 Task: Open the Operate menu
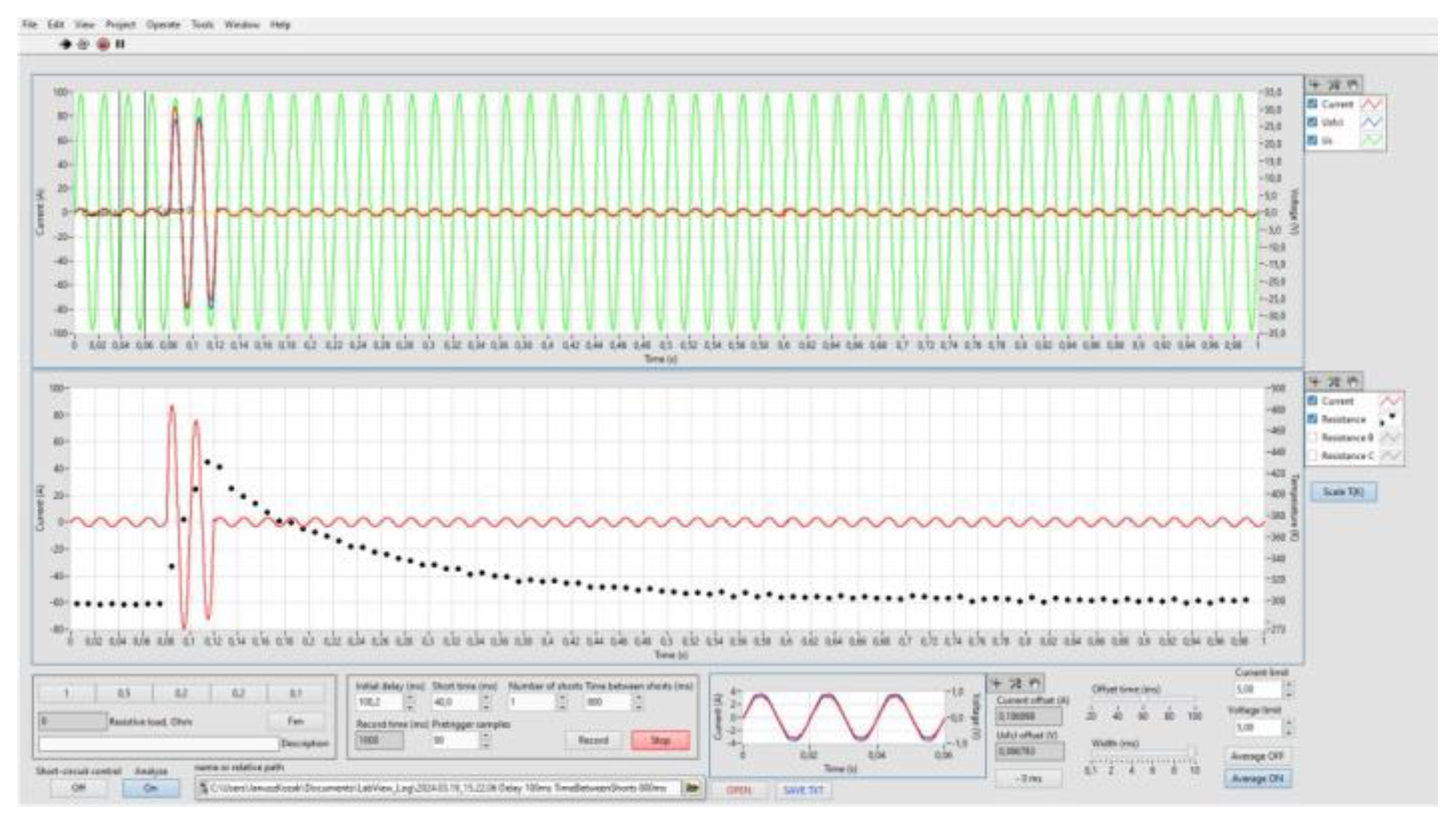[163, 25]
